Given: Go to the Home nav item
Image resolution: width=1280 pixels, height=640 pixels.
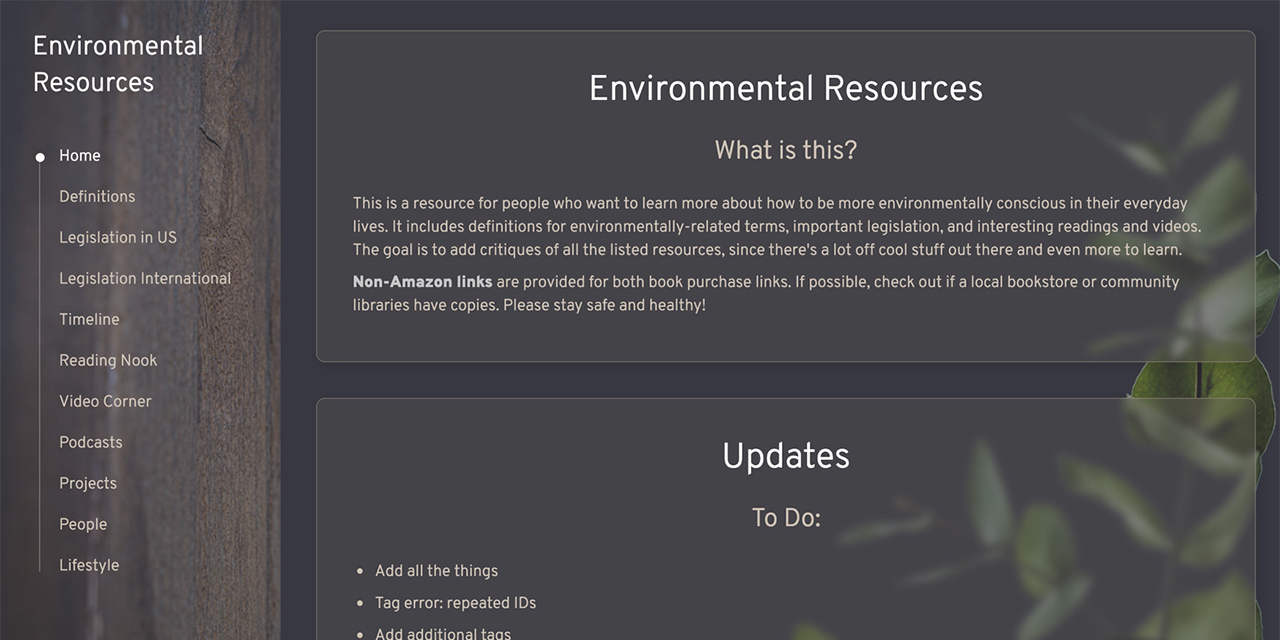Looking at the screenshot, I should tap(80, 156).
